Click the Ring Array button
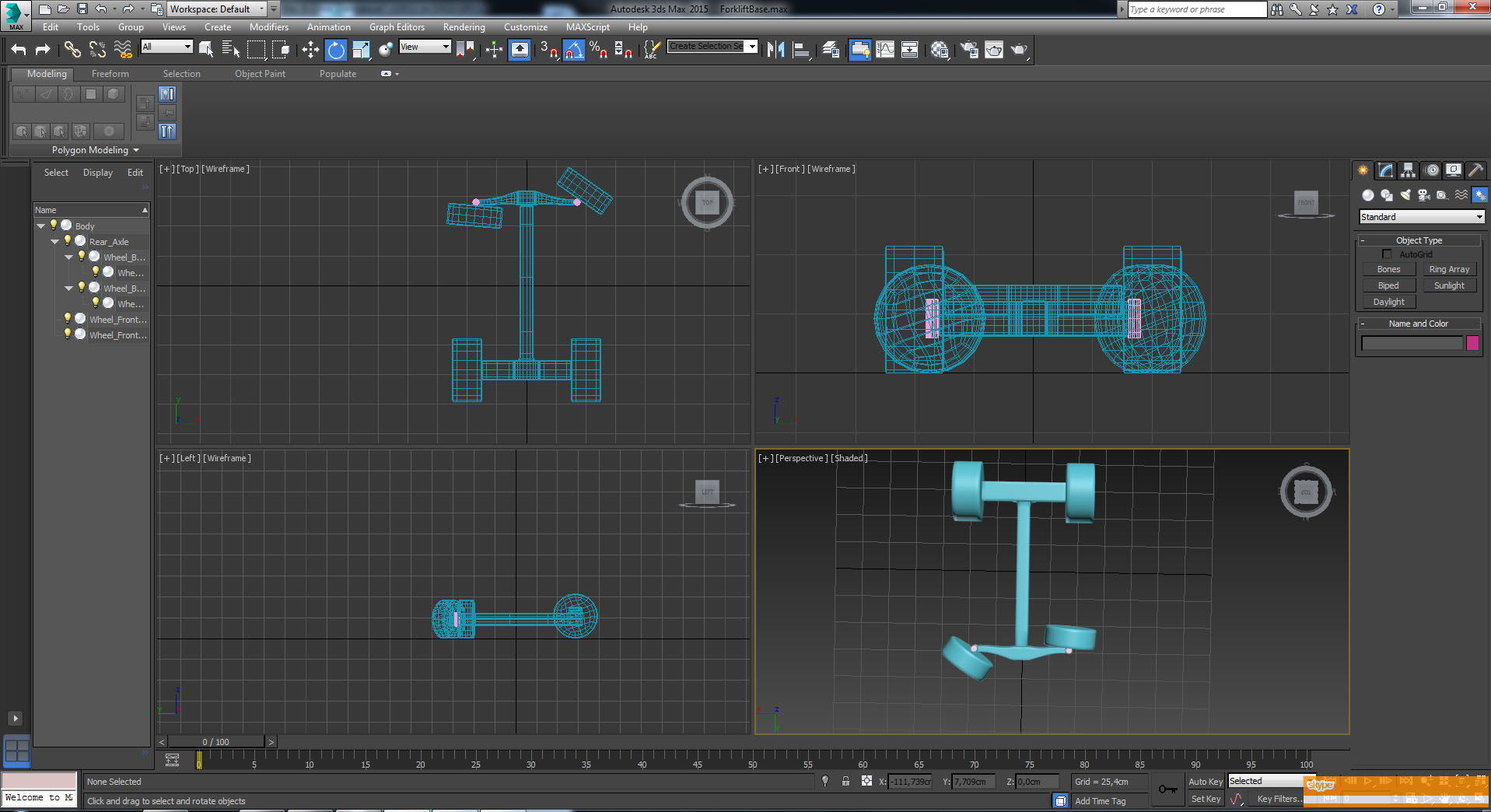The height and width of the screenshot is (812, 1491). 1449,269
